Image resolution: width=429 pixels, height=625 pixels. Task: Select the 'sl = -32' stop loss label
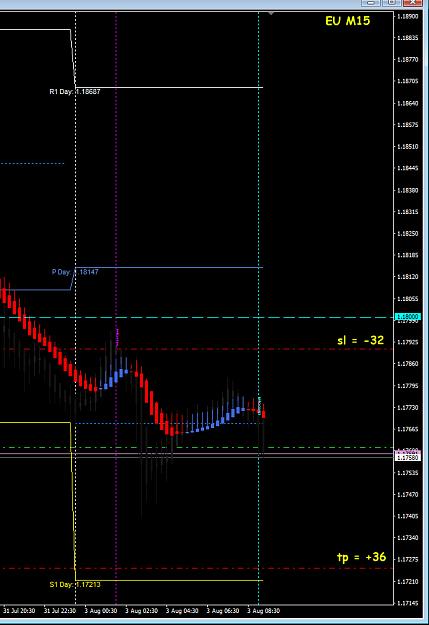click(x=360, y=340)
